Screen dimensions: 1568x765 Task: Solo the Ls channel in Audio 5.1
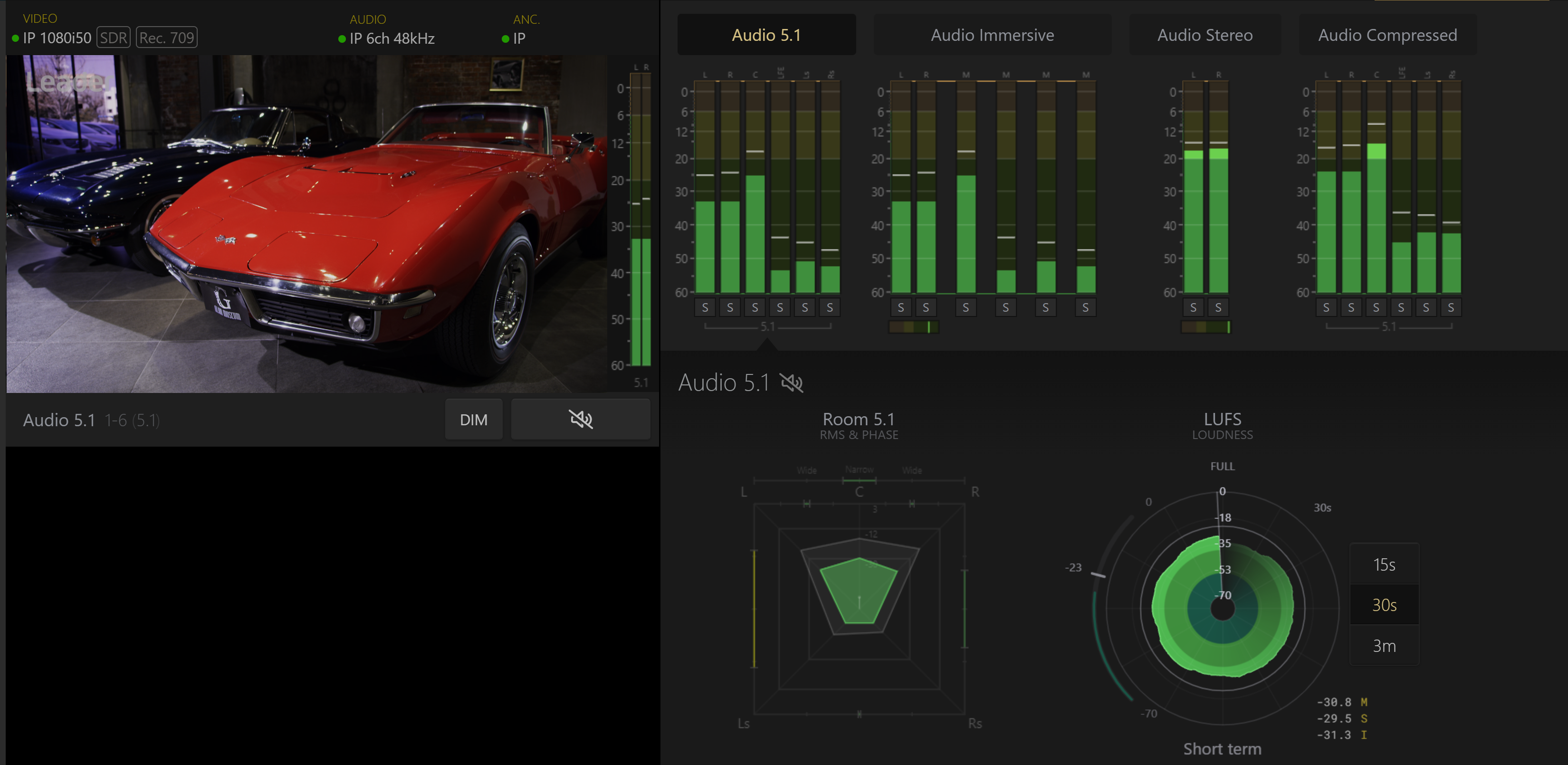pyautogui.click(x=805, y=307)
